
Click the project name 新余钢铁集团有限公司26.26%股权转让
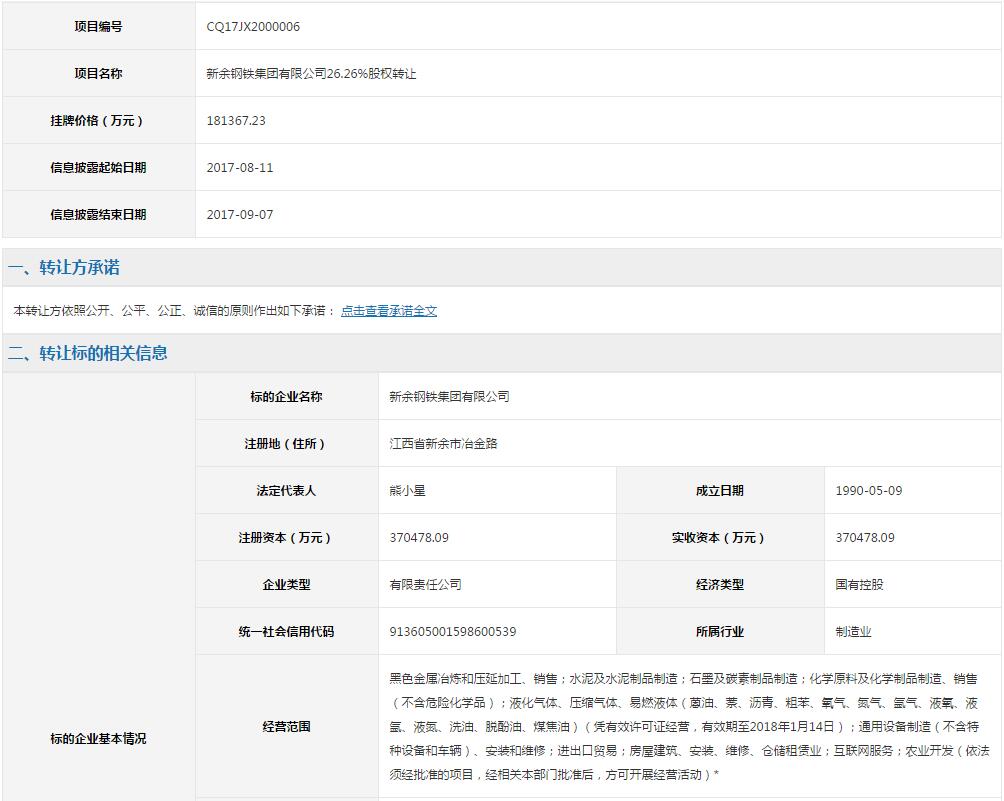coord(311,74)
